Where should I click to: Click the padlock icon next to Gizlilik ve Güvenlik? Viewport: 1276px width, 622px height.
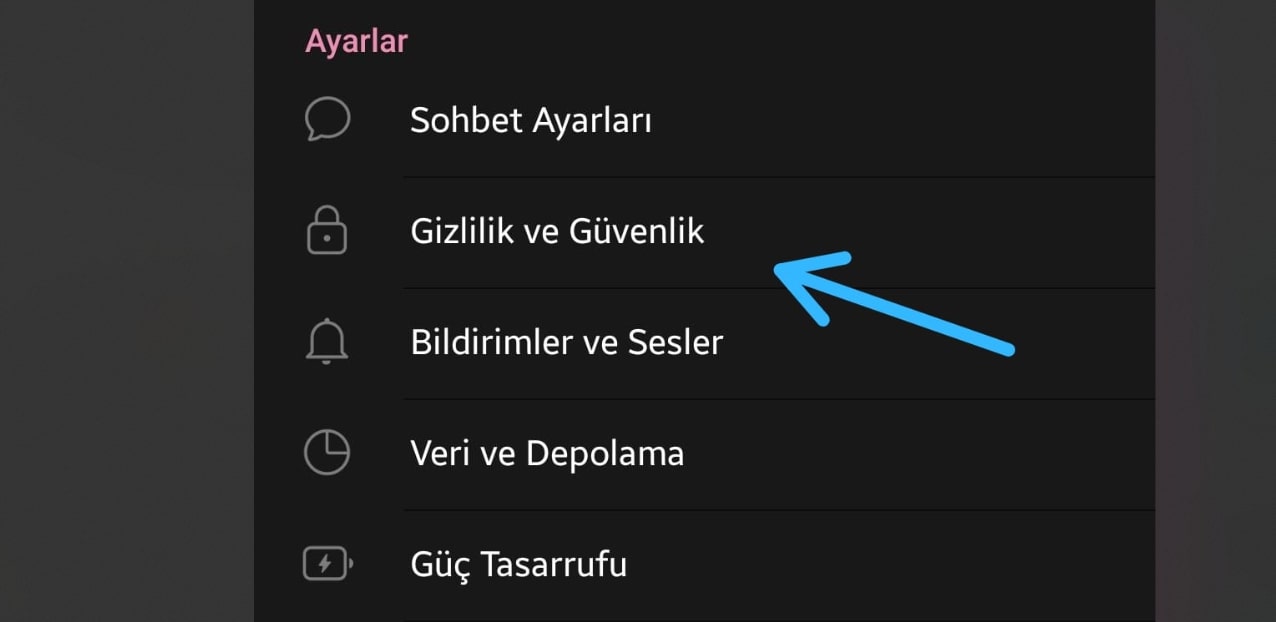326,230
